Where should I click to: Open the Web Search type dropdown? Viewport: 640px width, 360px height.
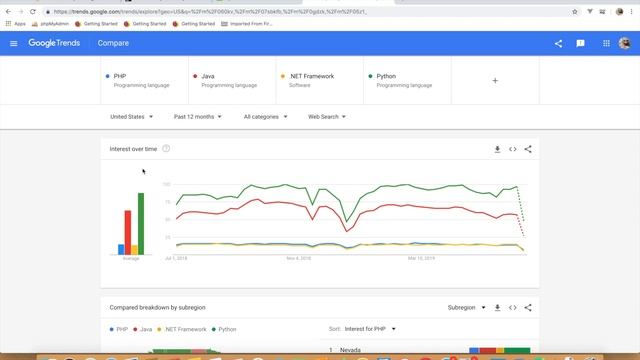pyautogui.click(x=327, y=117)
